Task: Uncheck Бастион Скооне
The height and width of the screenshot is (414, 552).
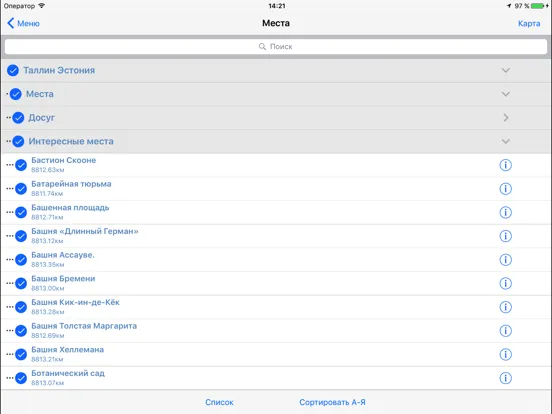Action: point(21,165)
